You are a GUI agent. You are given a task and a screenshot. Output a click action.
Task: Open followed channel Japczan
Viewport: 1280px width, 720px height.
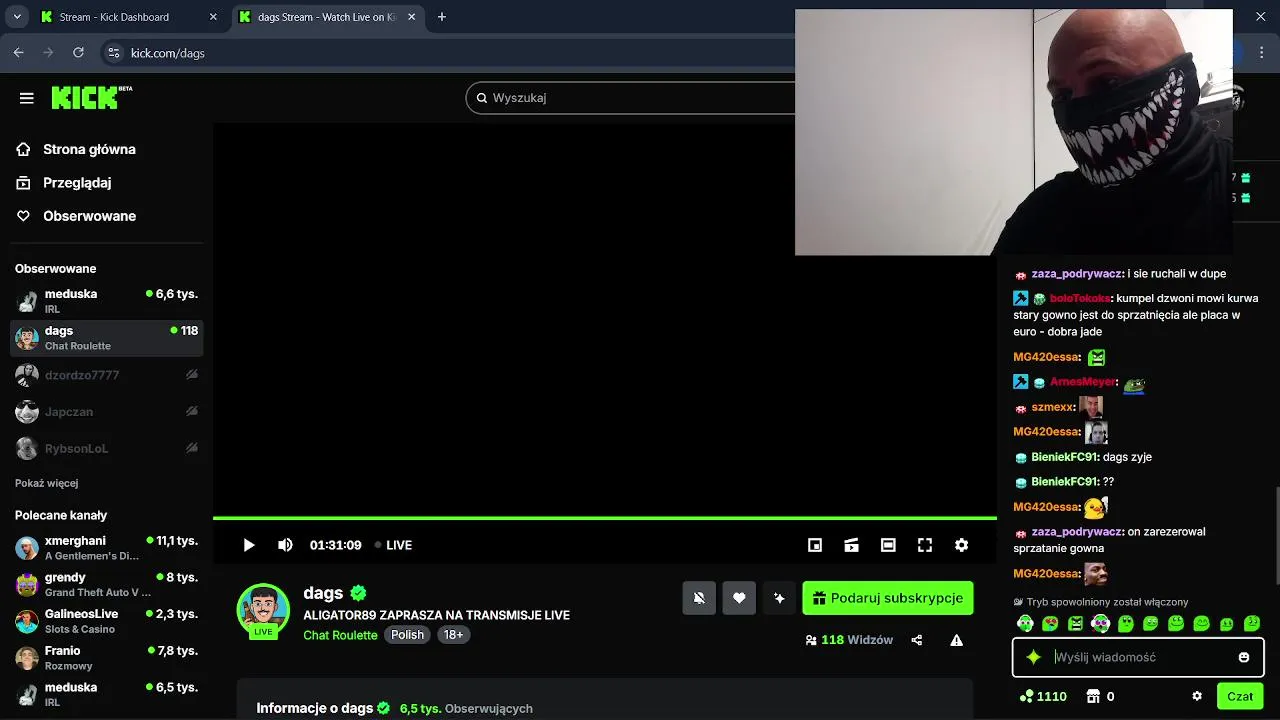click(x=107, y=412)
